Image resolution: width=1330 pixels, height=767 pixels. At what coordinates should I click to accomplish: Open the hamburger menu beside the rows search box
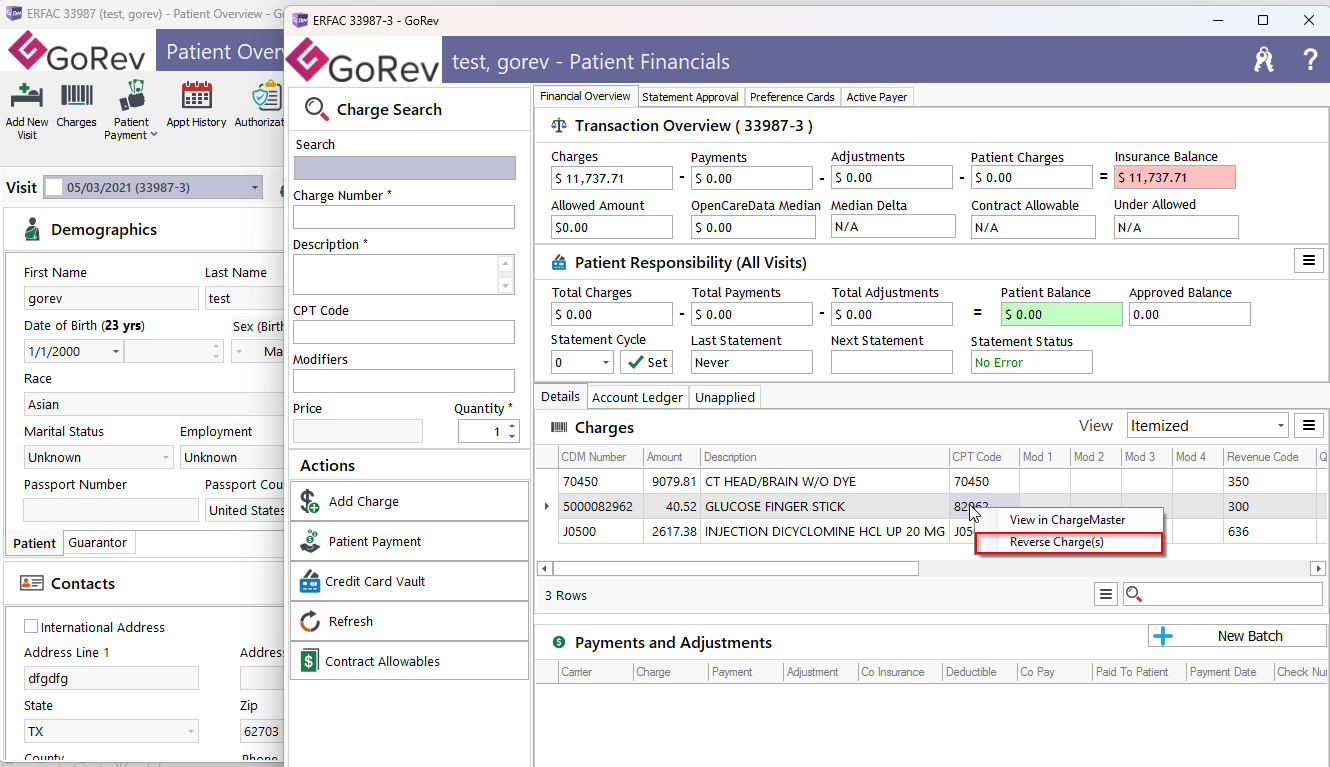pos(1106,595)
